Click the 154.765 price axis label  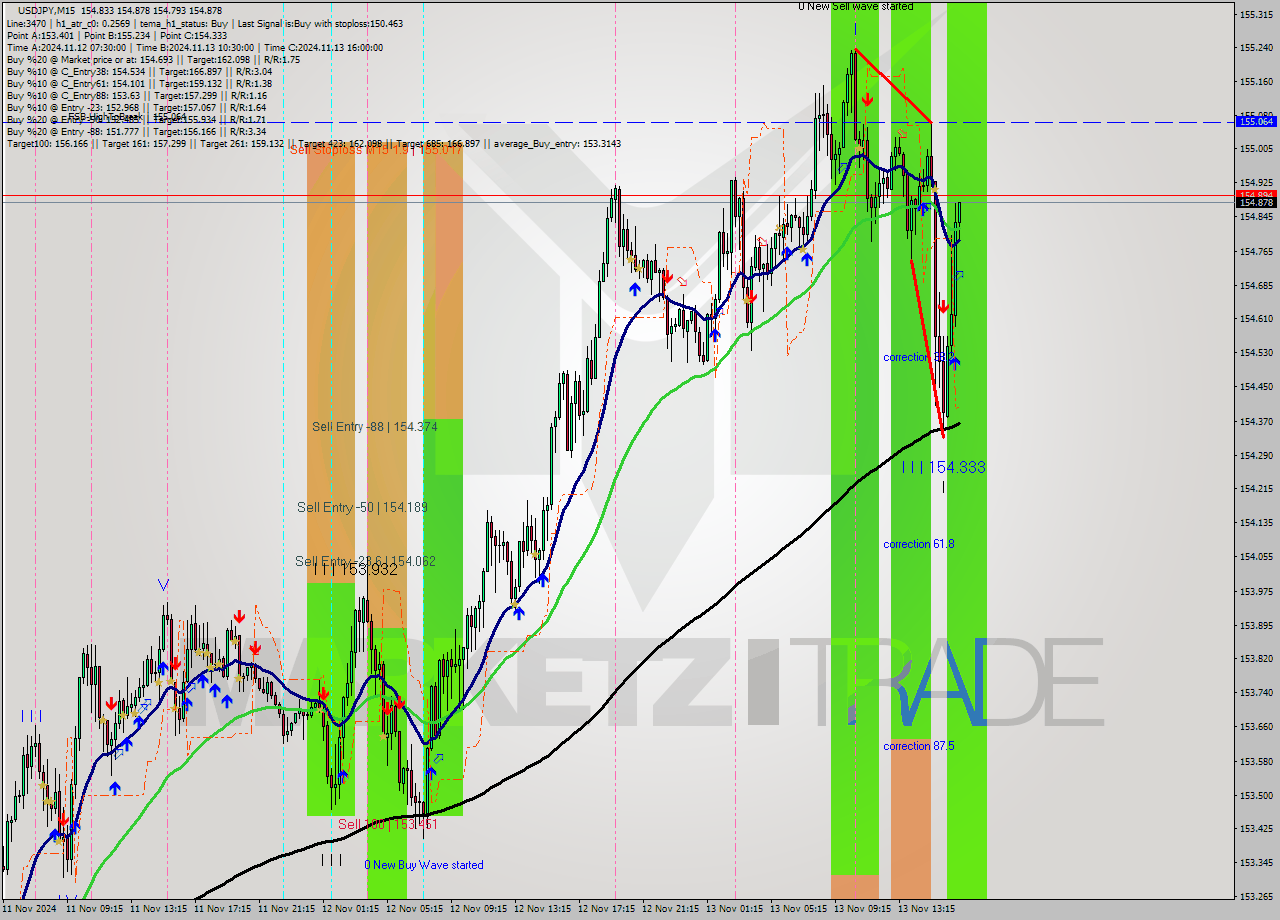(1256, 251)
